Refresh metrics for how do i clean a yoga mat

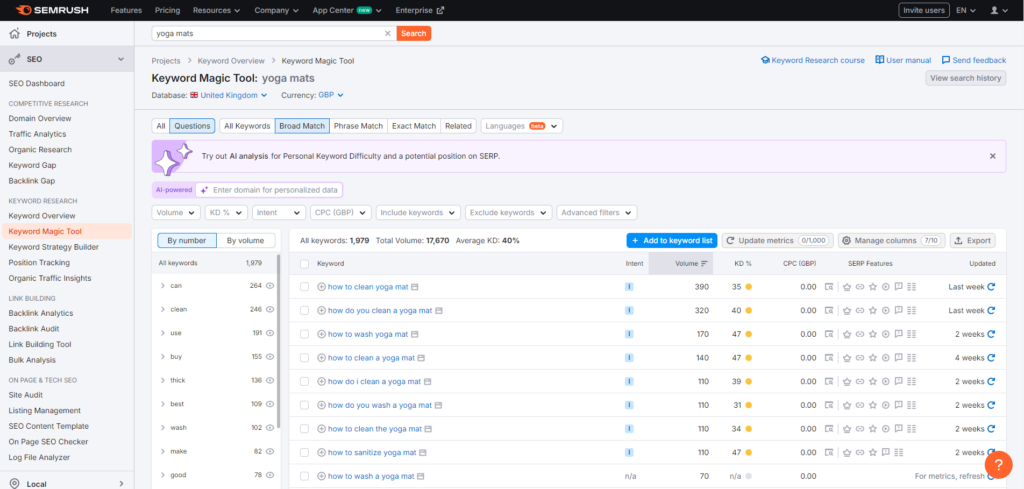coord(991,381)
